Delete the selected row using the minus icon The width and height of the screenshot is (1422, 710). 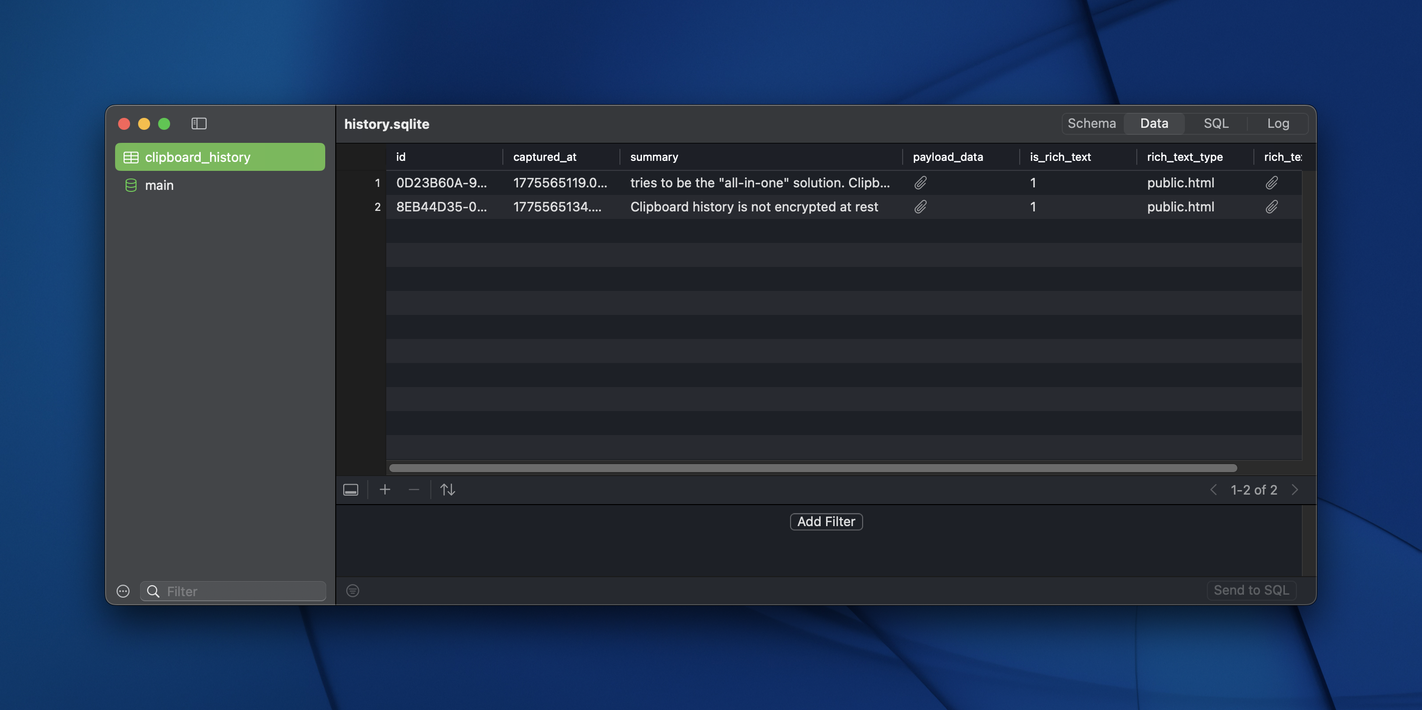click(412, 489)
